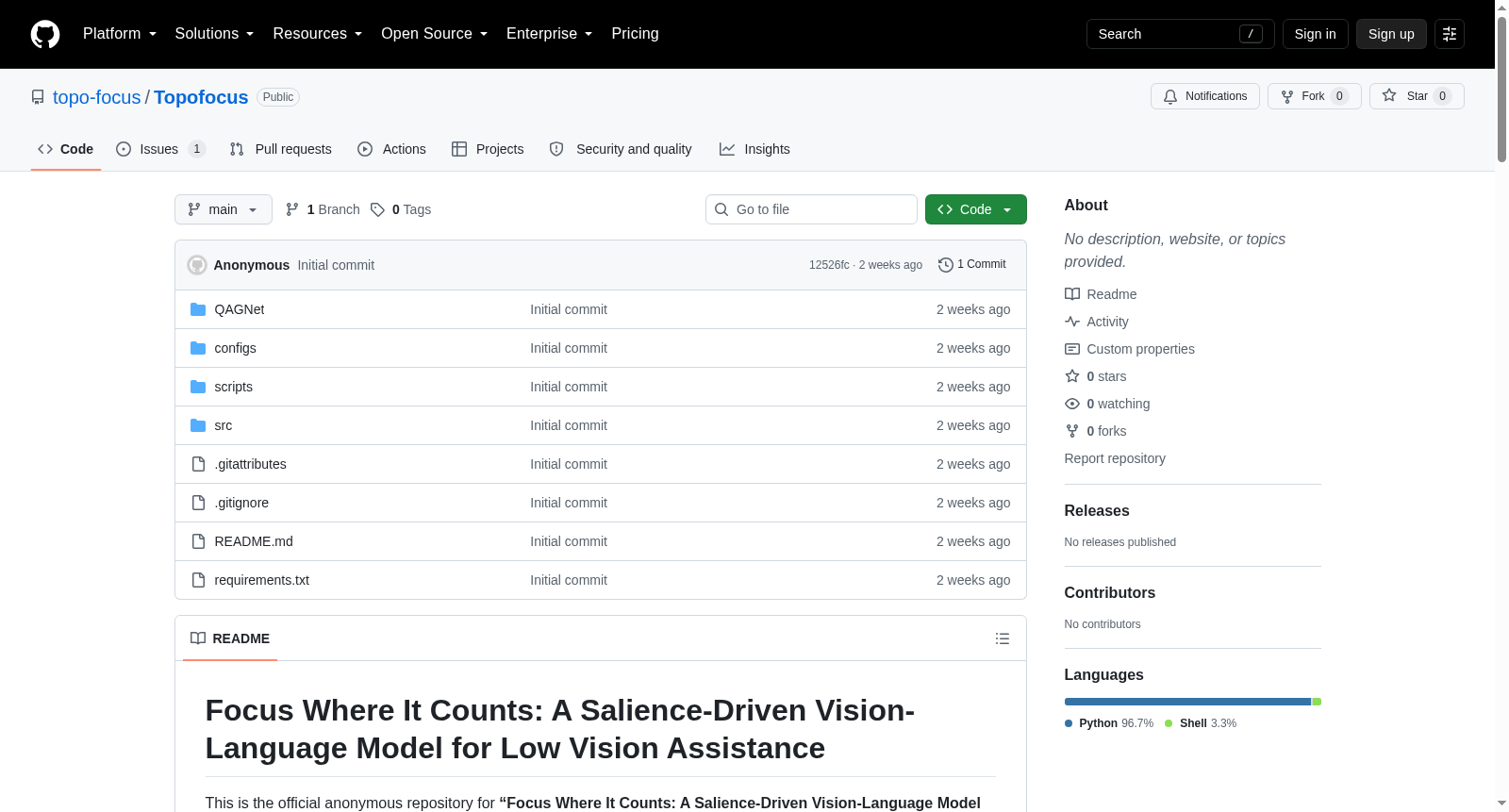Click the book icon beside Readme

[1072, 294]
